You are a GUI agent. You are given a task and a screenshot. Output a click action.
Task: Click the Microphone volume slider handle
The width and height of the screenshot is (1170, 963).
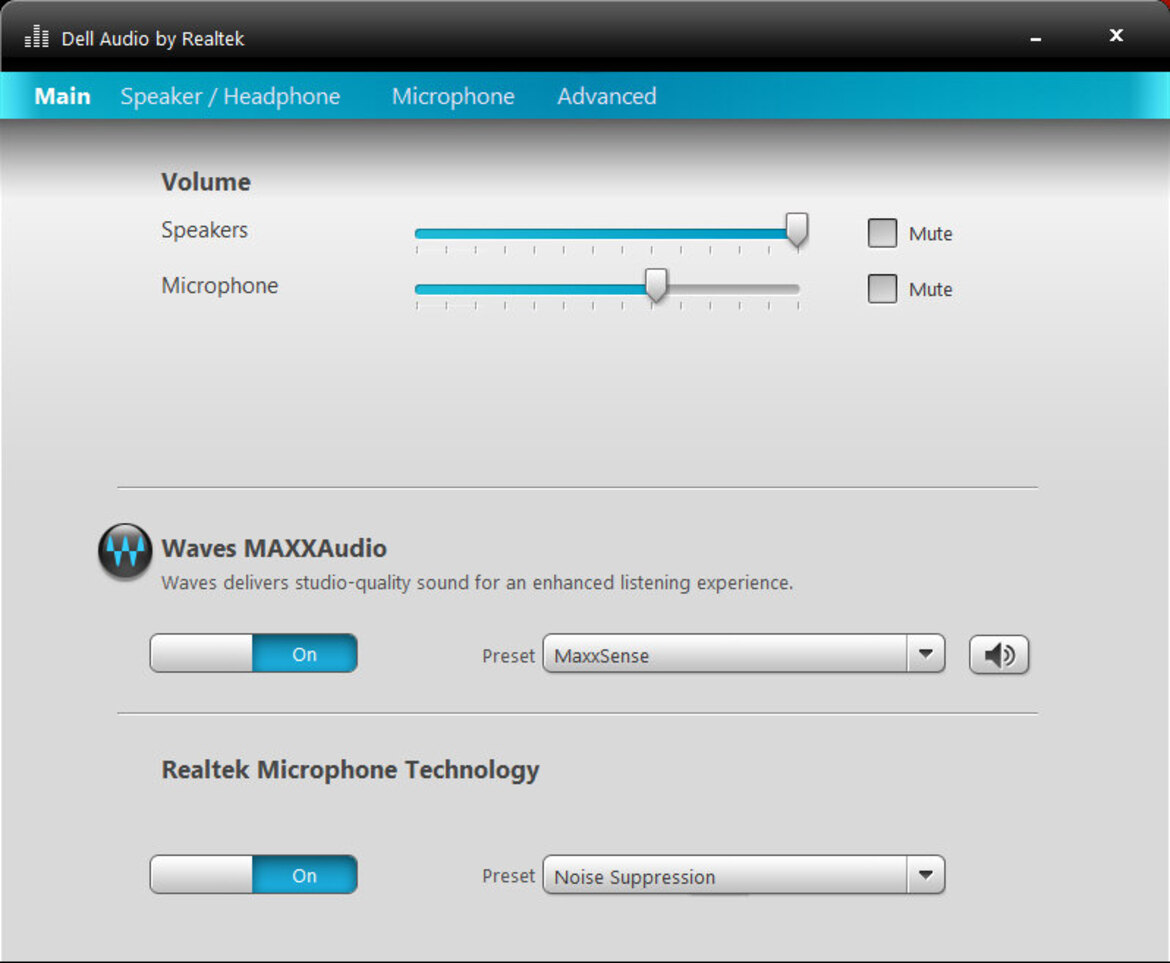tap(656, 286)
